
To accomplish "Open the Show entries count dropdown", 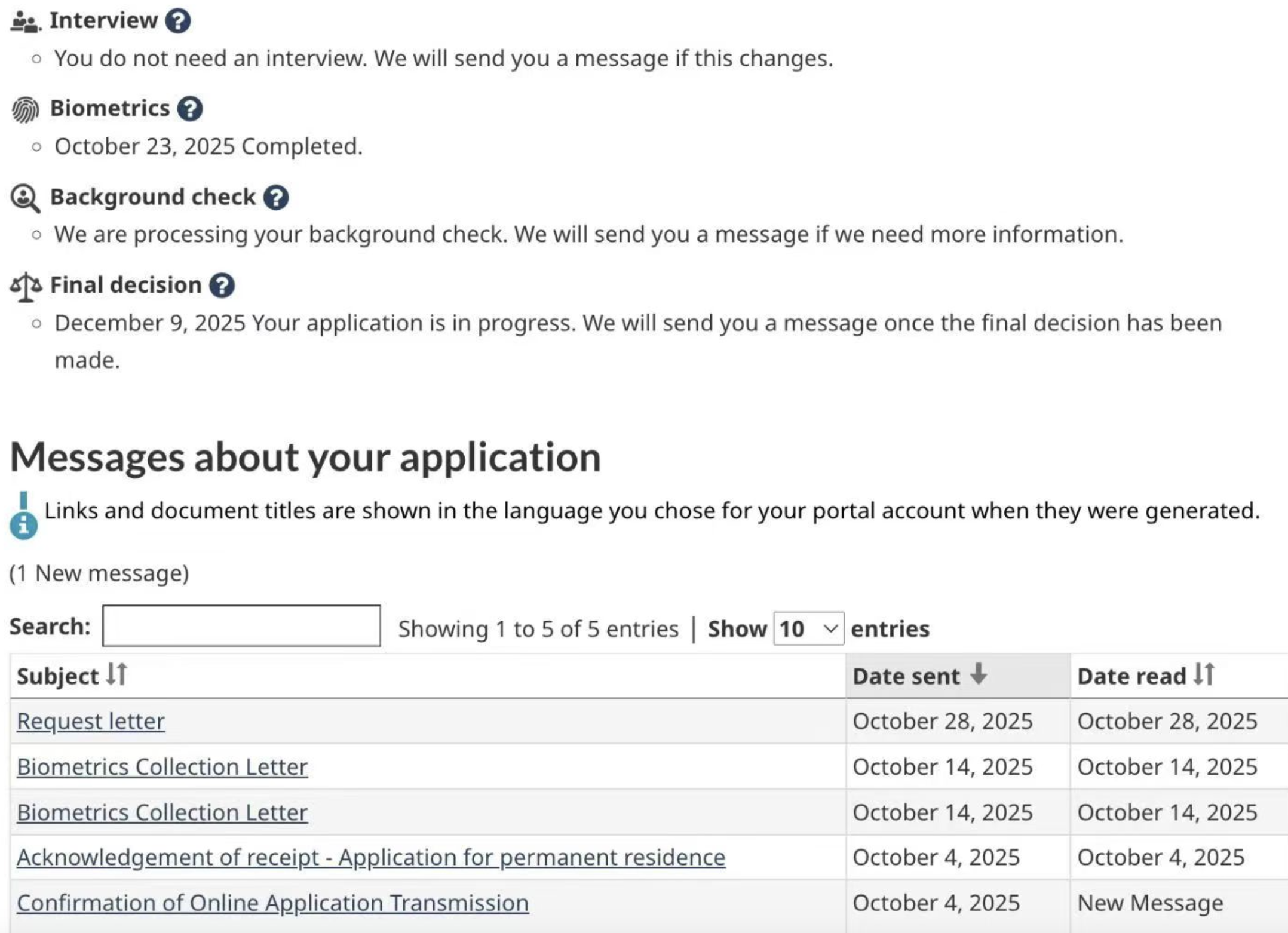I will tap(808, 628).
